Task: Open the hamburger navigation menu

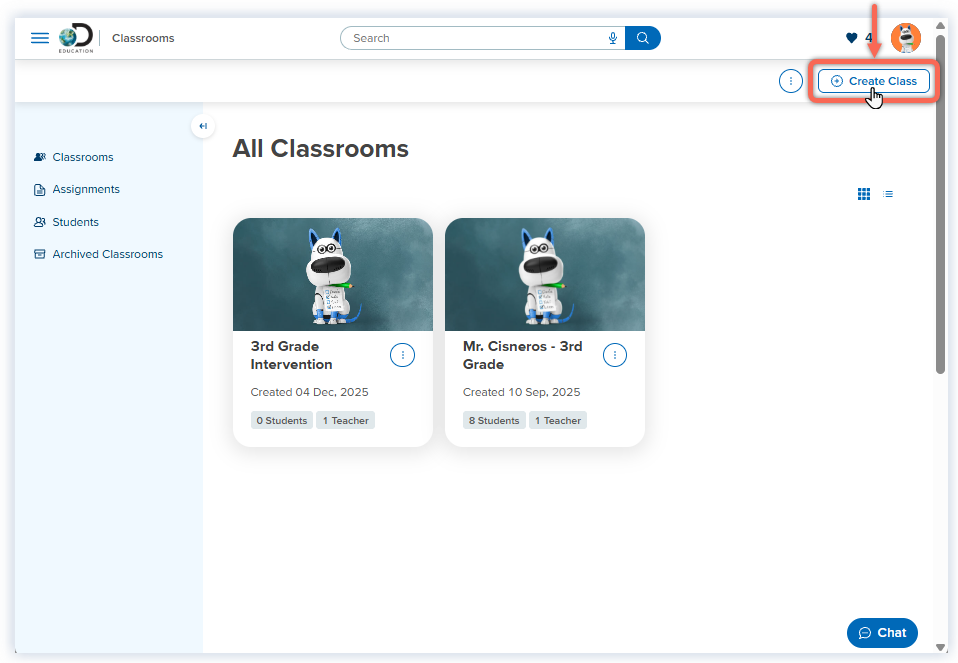Action: [39, 37]
